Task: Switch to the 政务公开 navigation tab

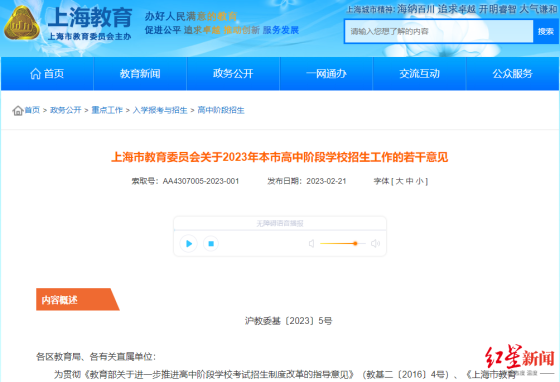Action: tap(233, 74)
